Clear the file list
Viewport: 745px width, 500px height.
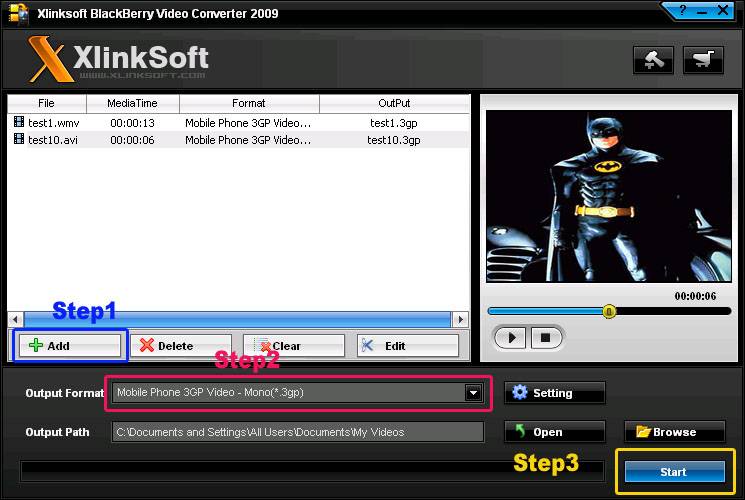coord(294,346)
